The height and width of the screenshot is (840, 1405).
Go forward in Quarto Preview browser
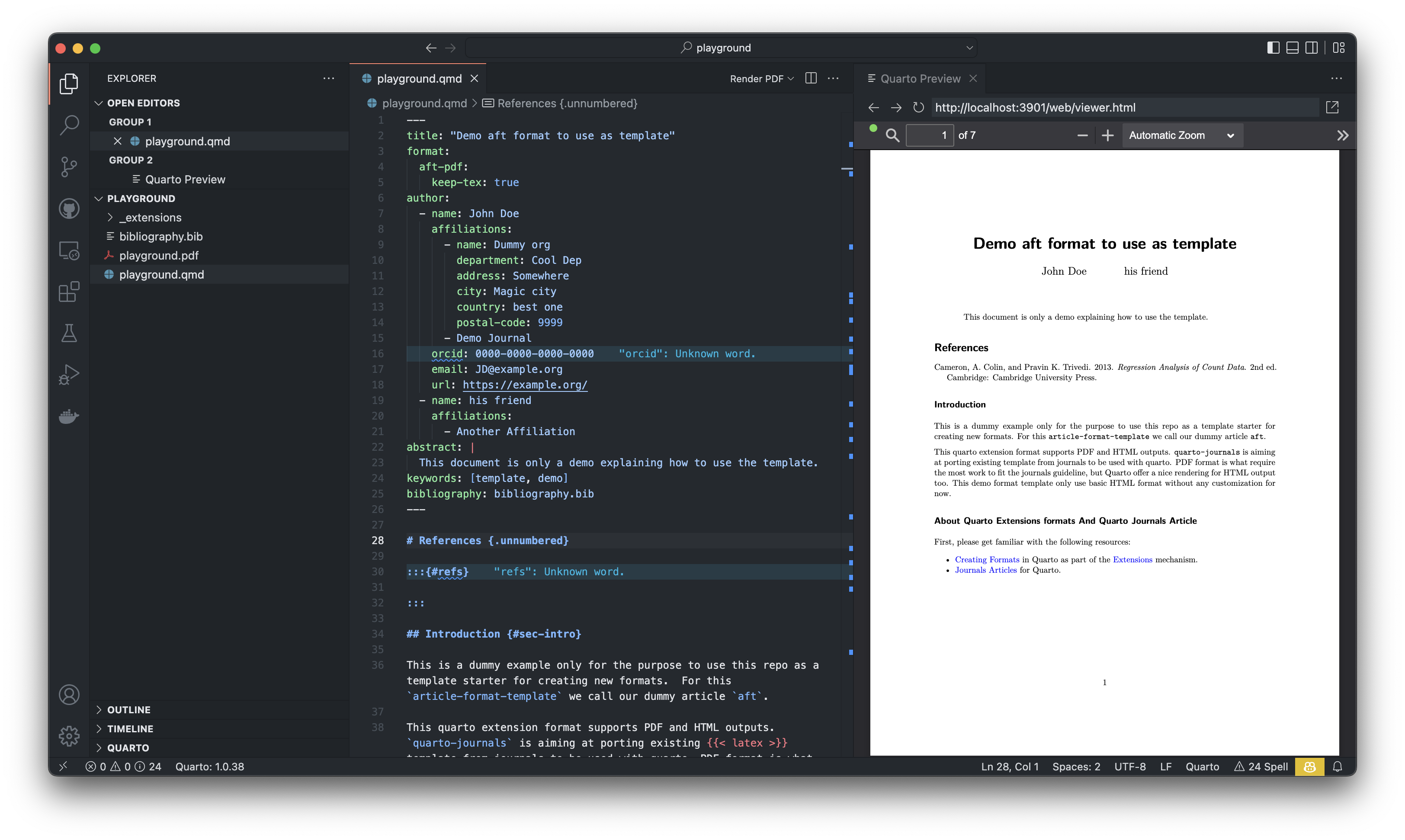896,108
